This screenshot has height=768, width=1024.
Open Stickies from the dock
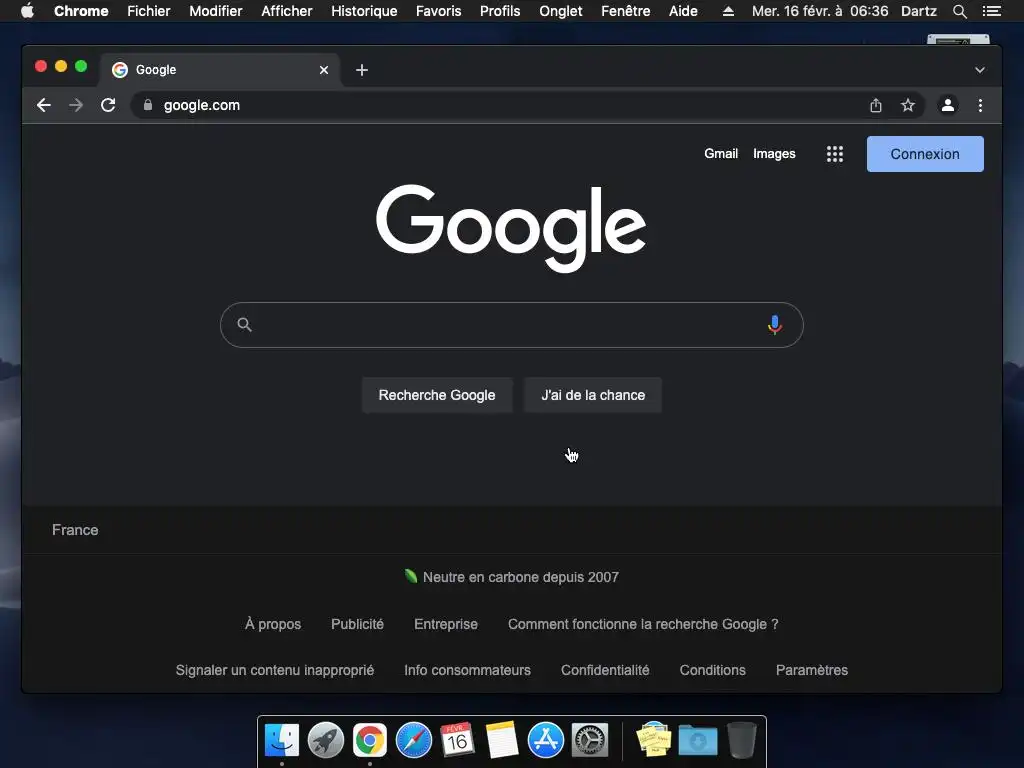(x=654, y=739)
